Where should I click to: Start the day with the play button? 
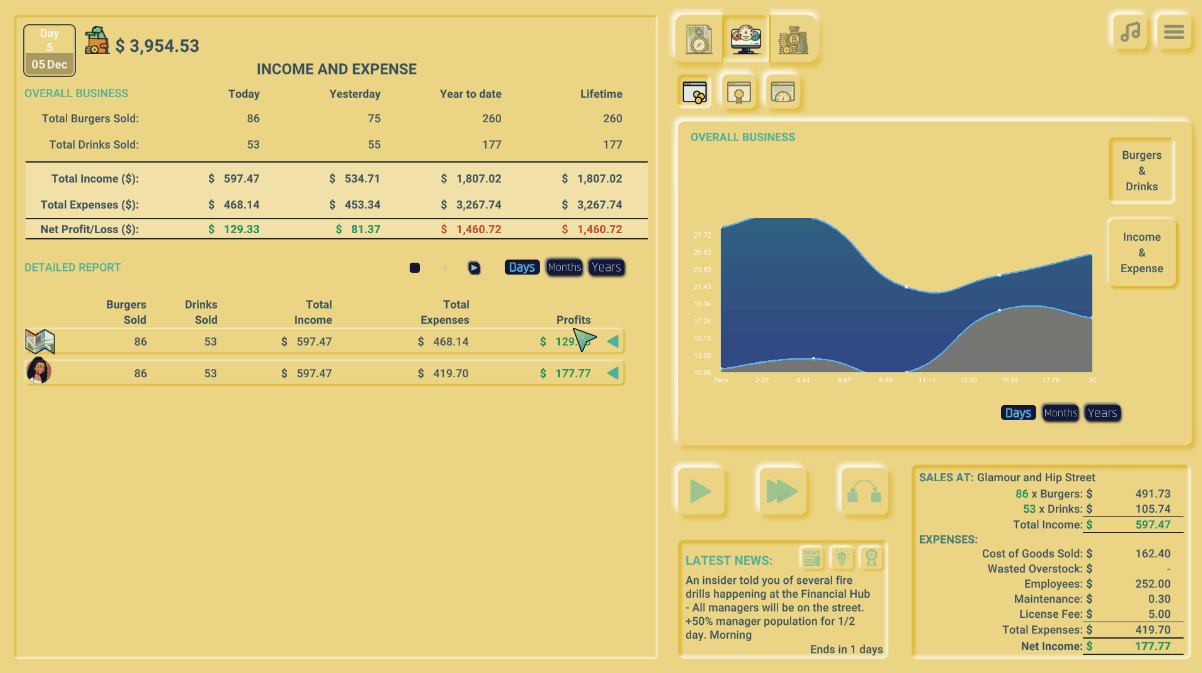point(701,491)
